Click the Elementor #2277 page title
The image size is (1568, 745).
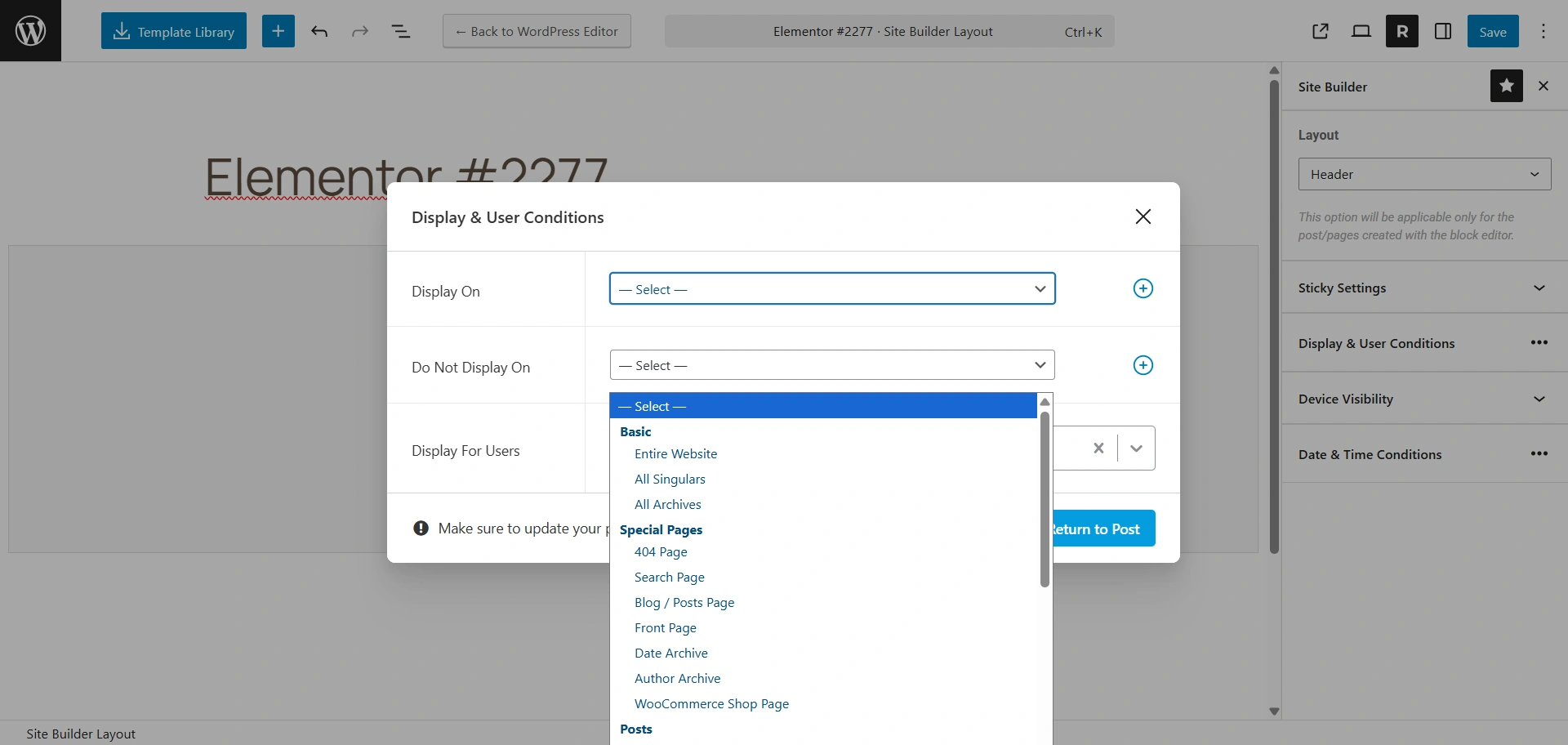click(x=406, y=176)
